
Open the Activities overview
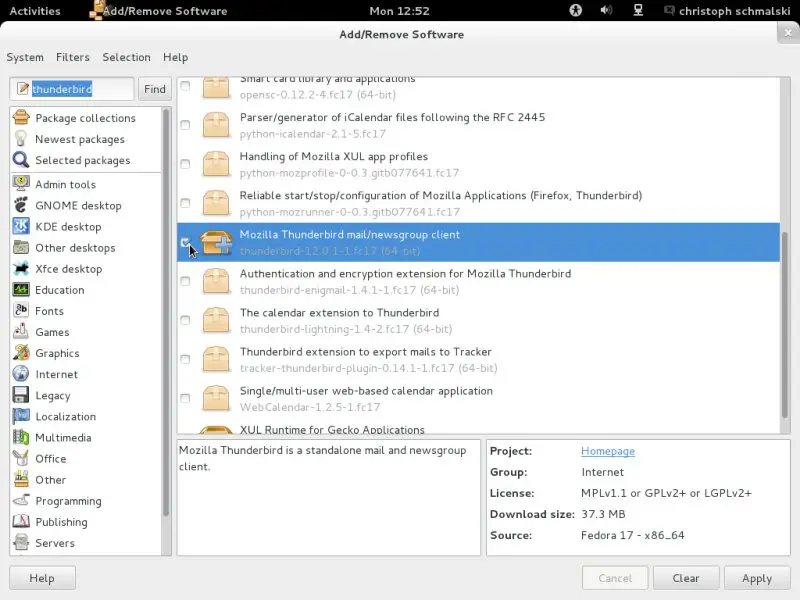(x=35, y=11)
